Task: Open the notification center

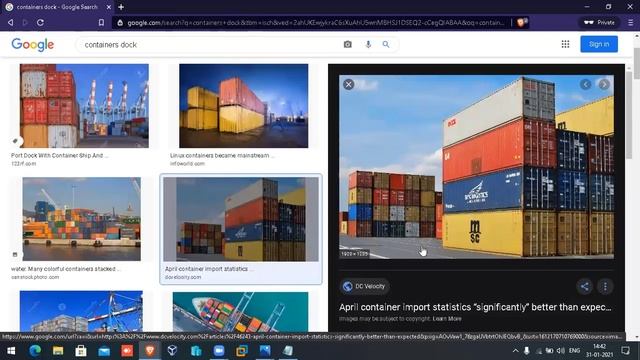Action: point(625,351)
